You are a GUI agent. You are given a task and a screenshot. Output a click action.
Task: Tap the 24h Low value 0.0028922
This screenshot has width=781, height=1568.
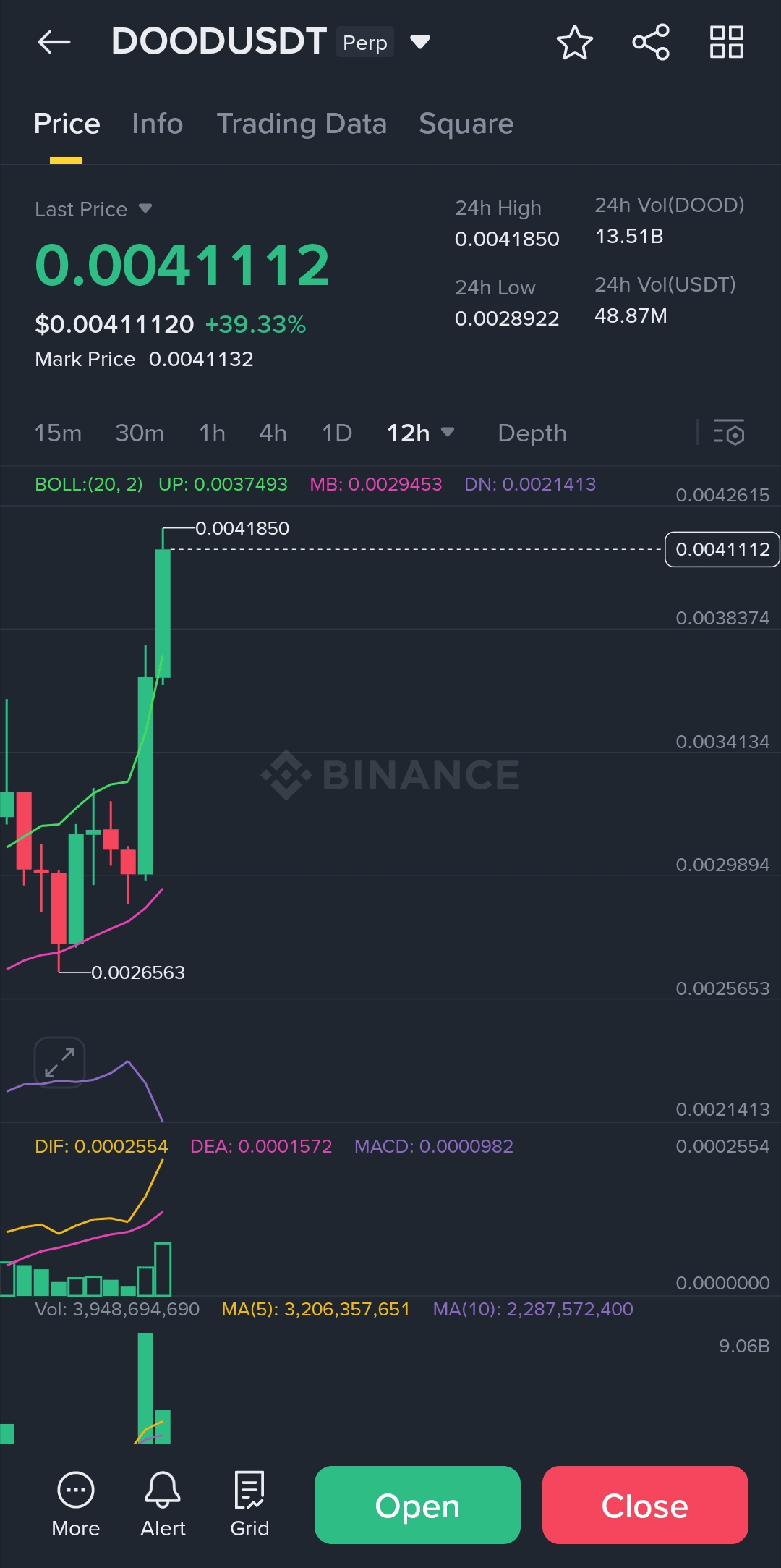(507, 318)
